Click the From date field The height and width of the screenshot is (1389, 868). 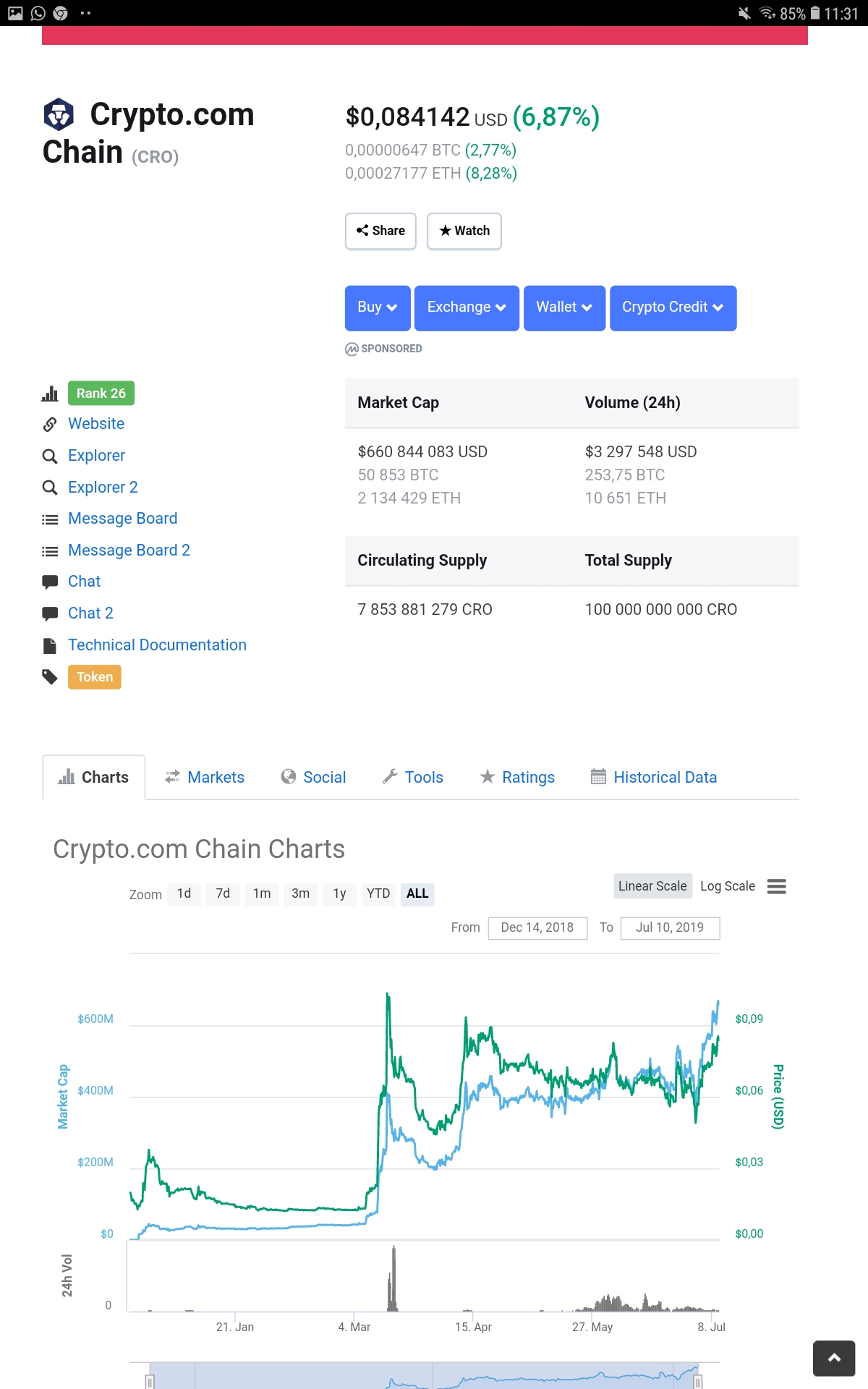[x=537, y=927]
